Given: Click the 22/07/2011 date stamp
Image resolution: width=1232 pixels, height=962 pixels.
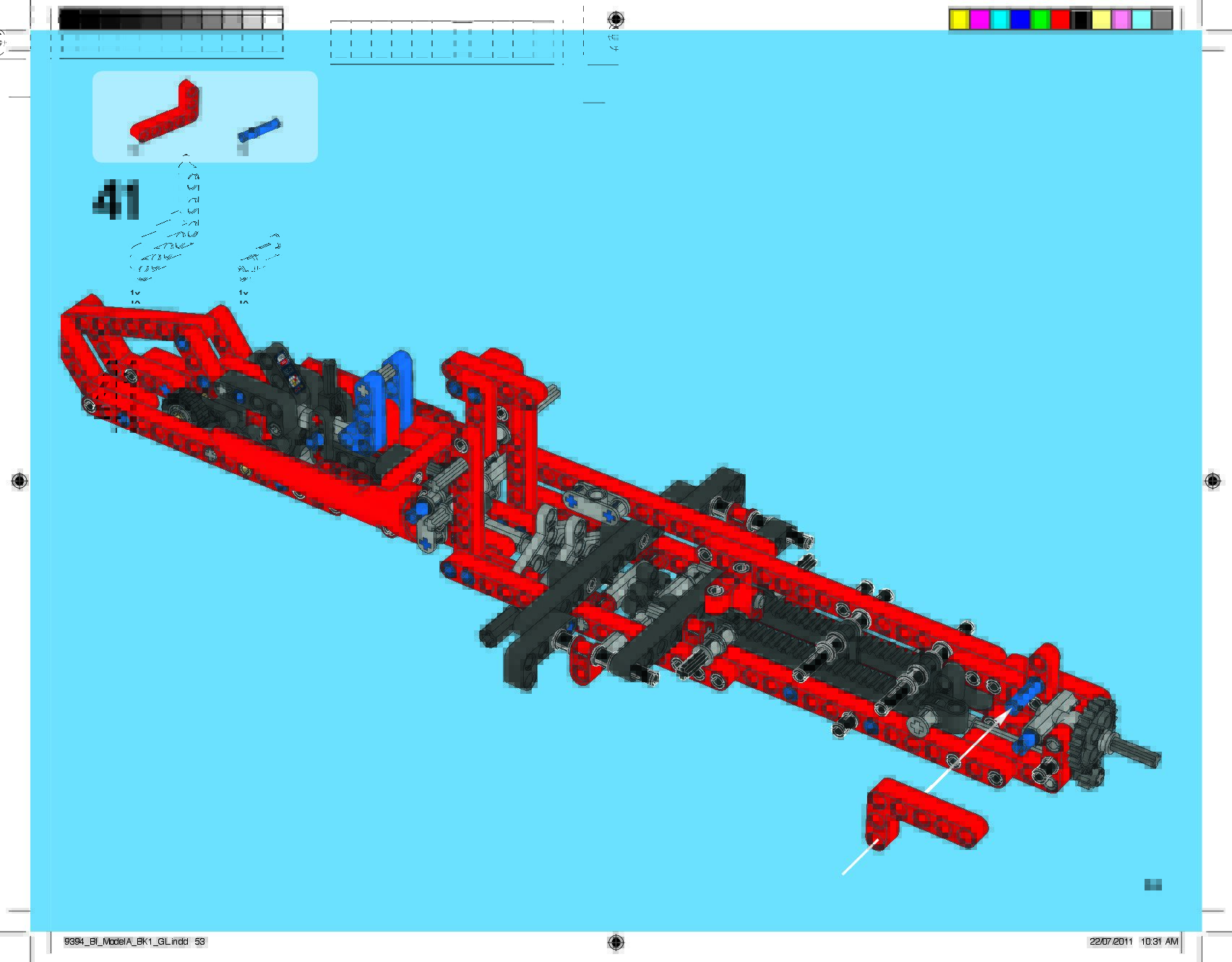Looking at the screenshot, I should (x=1111, y=942).
